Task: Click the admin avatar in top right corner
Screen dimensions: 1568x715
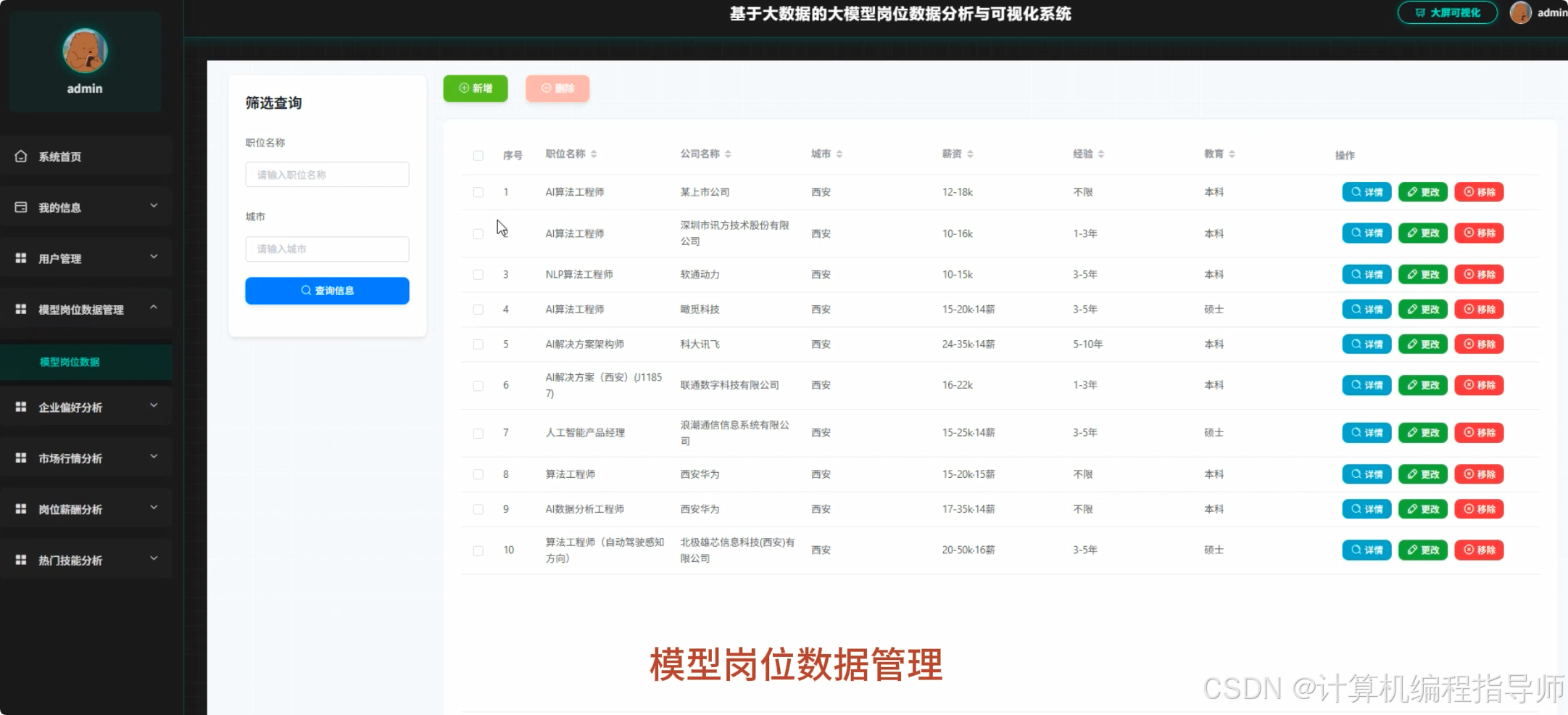Action: pyautogui.click(x=1521, y=12)
